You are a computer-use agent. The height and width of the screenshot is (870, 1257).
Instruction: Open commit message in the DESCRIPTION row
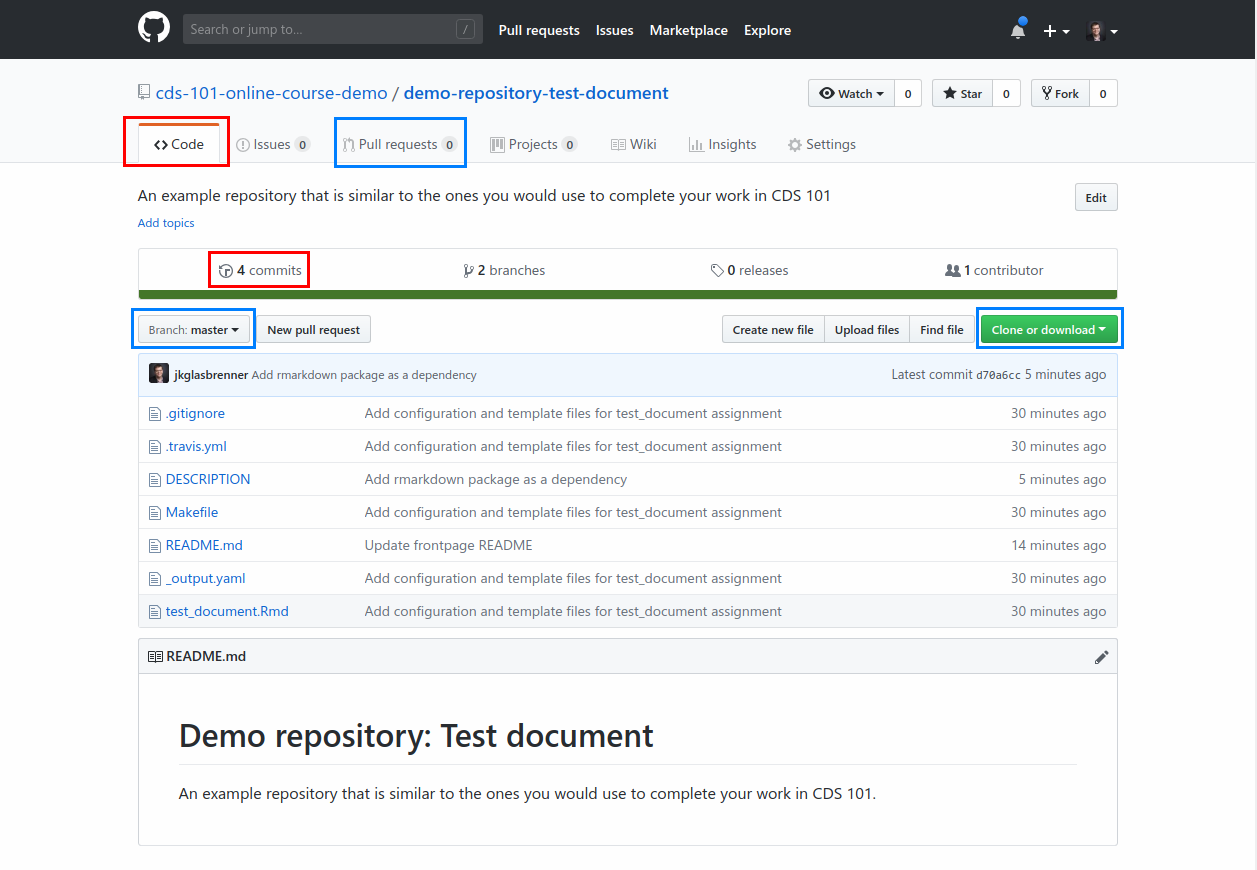(x=496, y=479)
